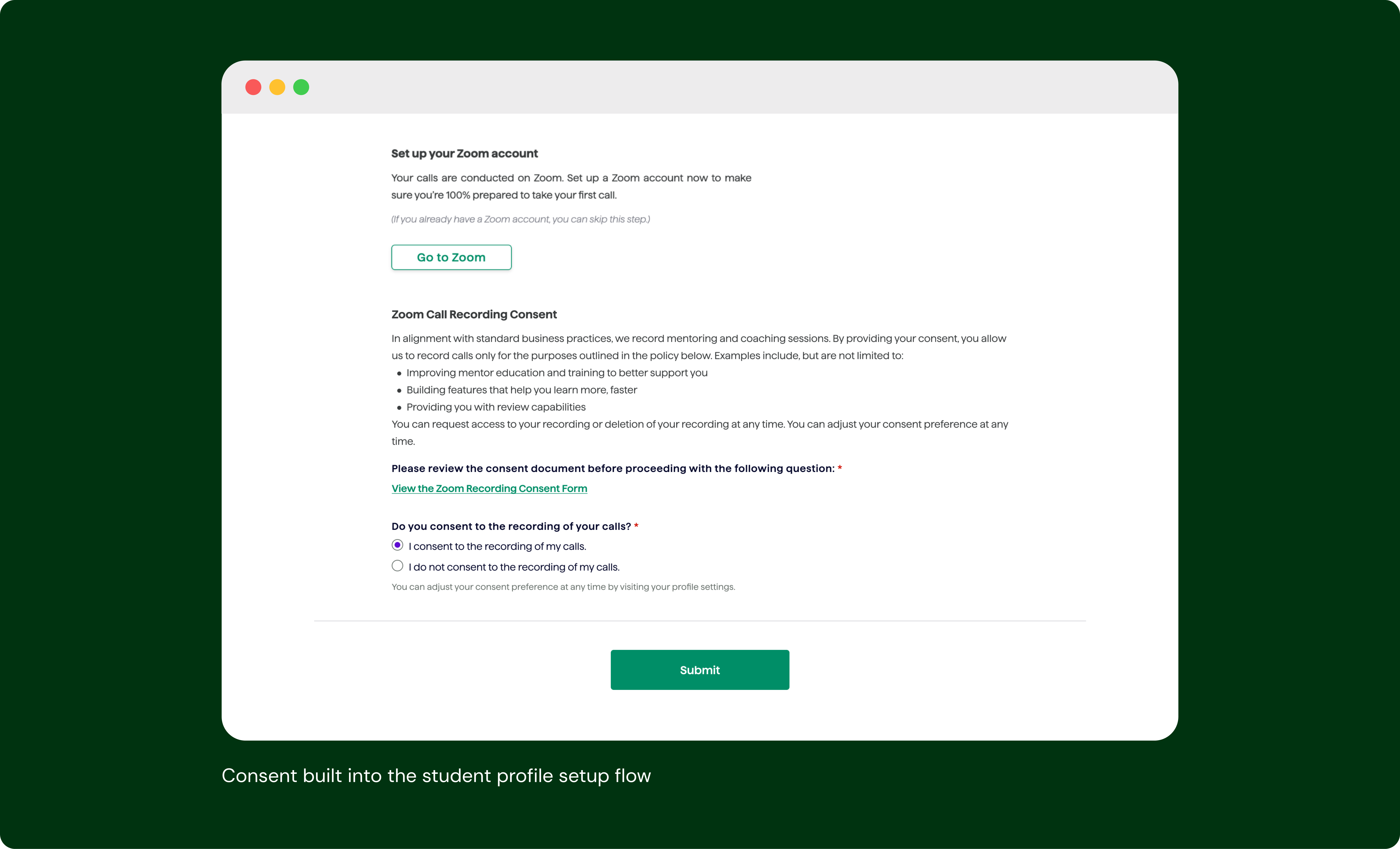Click 'Providing you with review capabilities' bullet
1400x849 pixels.
496,407
